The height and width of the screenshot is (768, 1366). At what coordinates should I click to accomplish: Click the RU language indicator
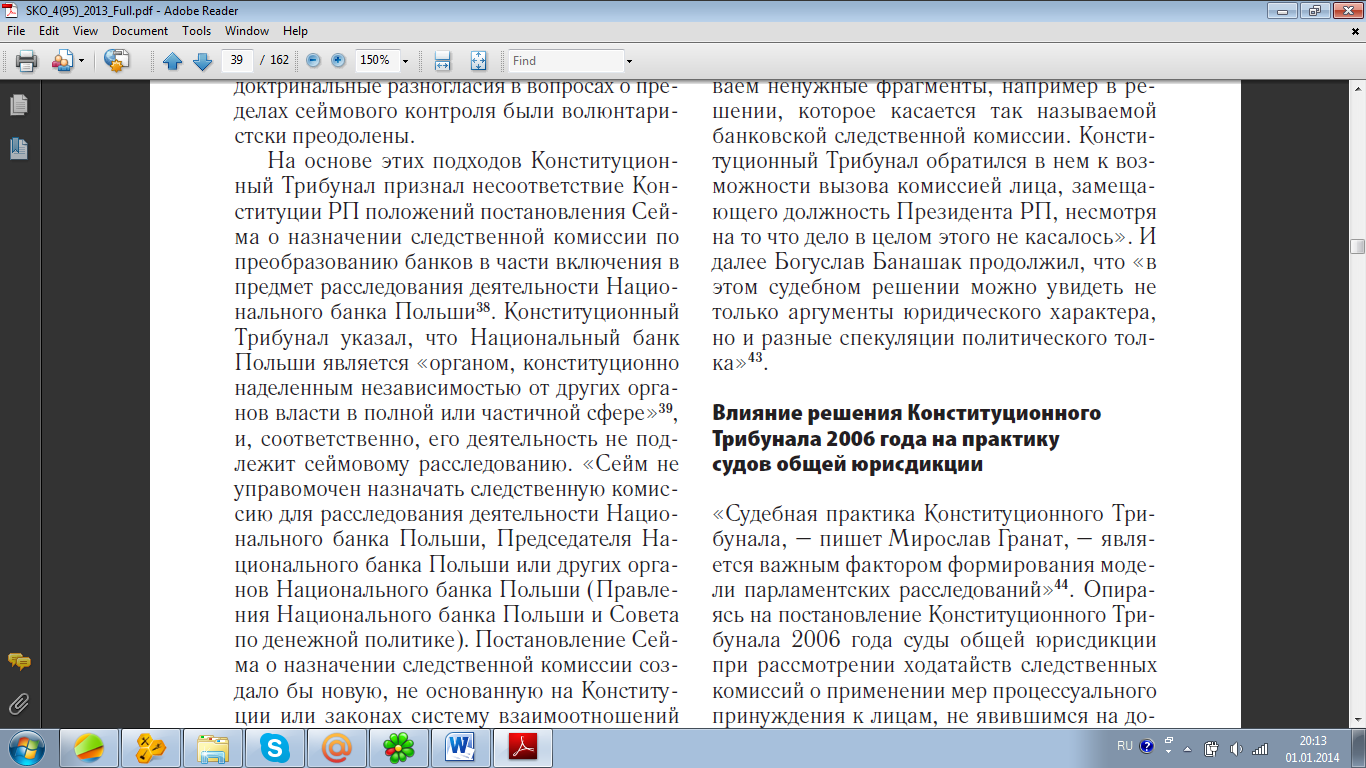pyautogui.click(x=1125, y=746)
